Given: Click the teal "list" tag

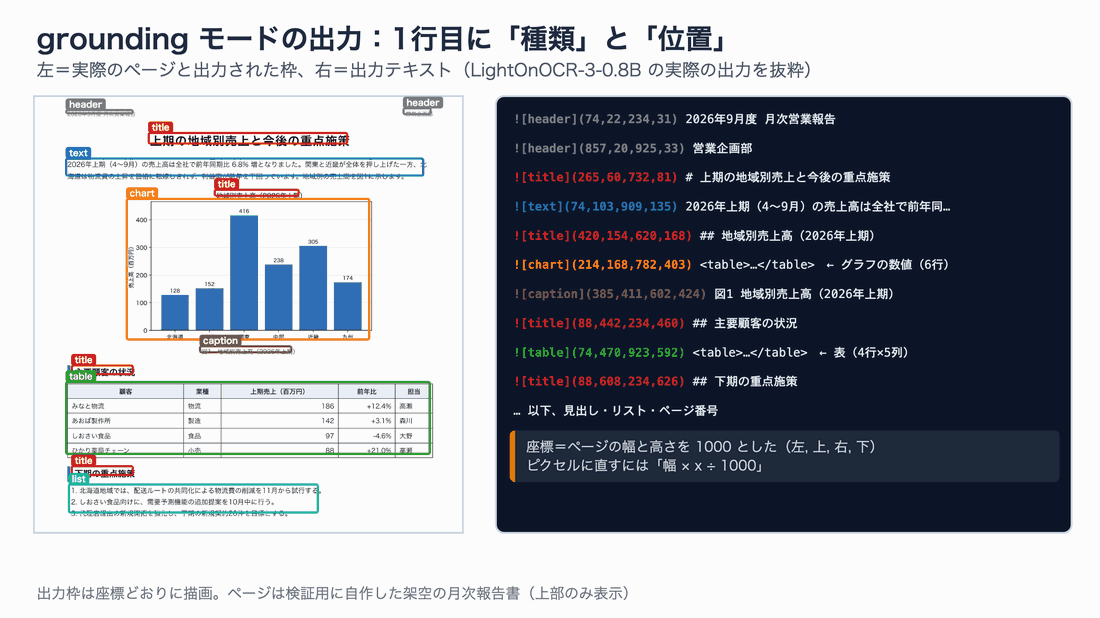Looking at the screenshot, I should point(79,478).
